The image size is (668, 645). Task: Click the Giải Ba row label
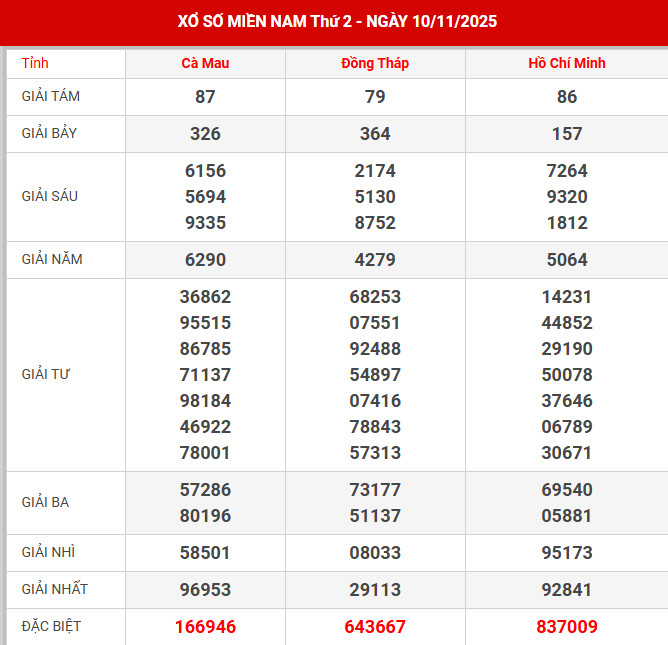[x=46, y=502]
